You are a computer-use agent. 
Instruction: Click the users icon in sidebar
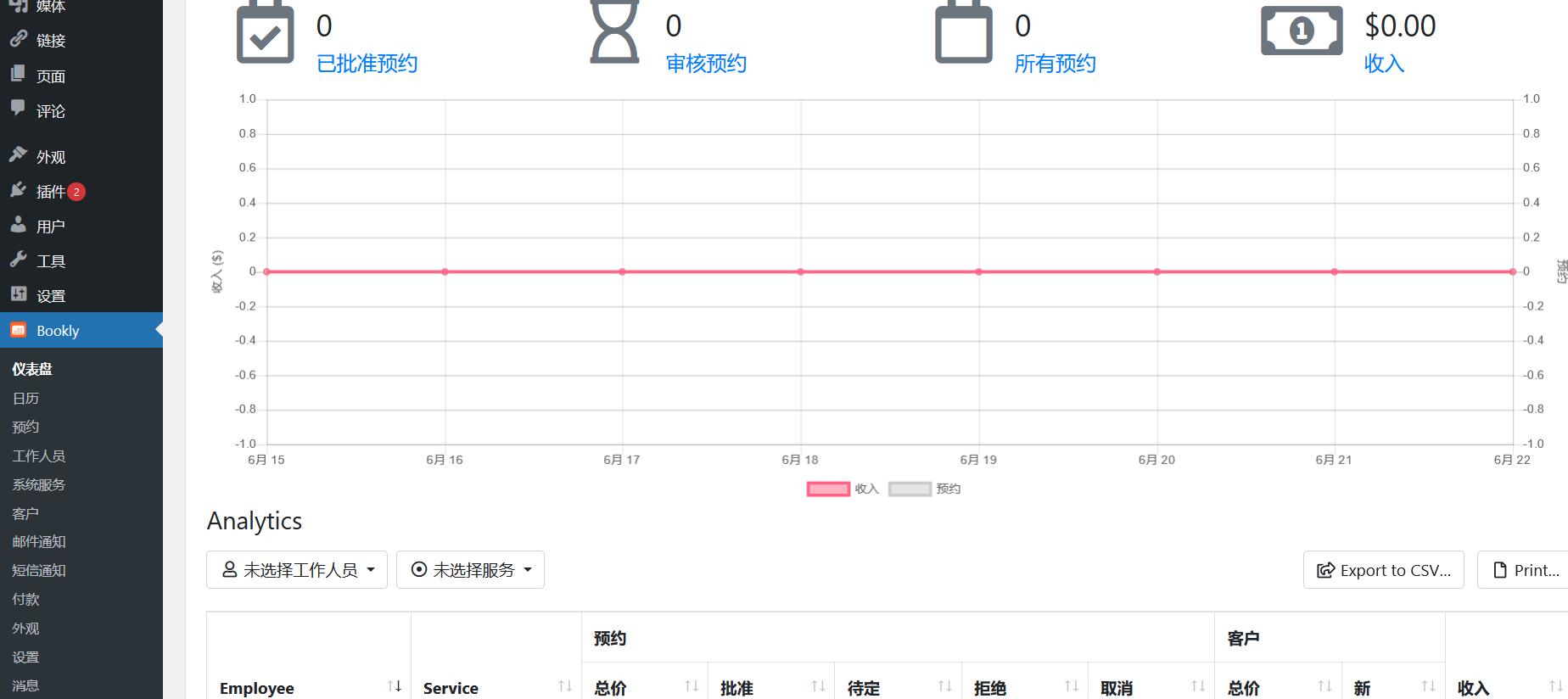[x=19, y=226]
